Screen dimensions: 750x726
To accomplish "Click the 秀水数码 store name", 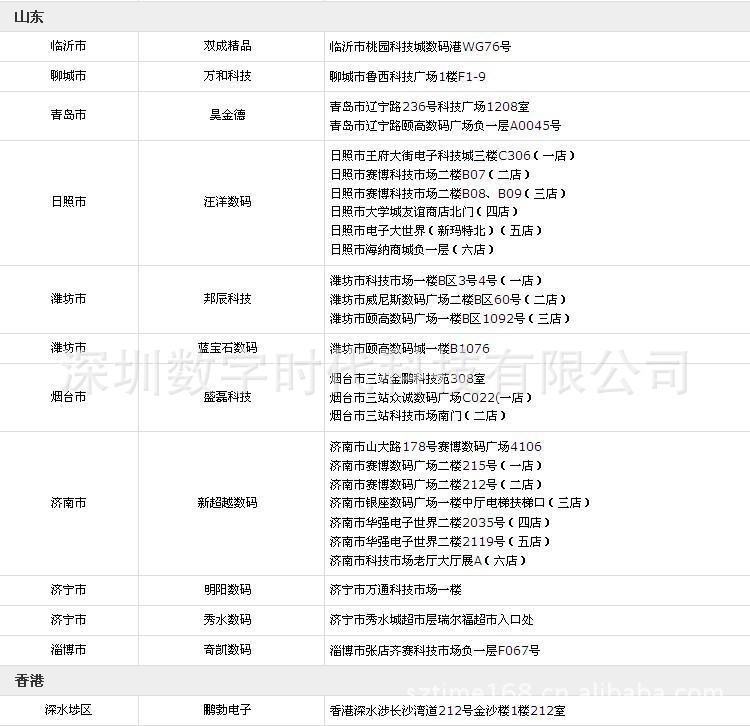I will pos(227,620).
